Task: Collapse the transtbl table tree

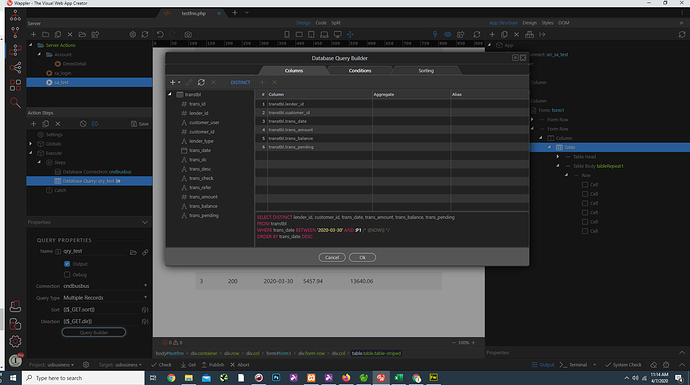Action: coord(170,94)
